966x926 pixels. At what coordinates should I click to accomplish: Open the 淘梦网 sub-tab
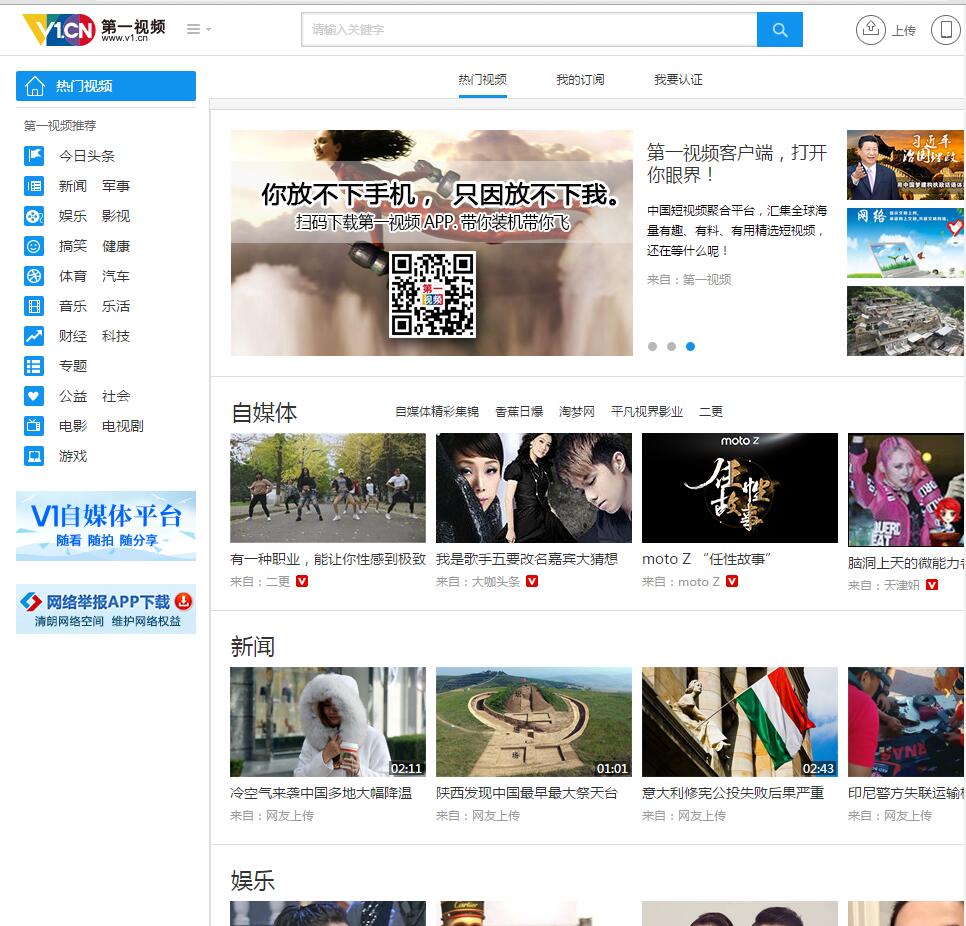[577, 412]
